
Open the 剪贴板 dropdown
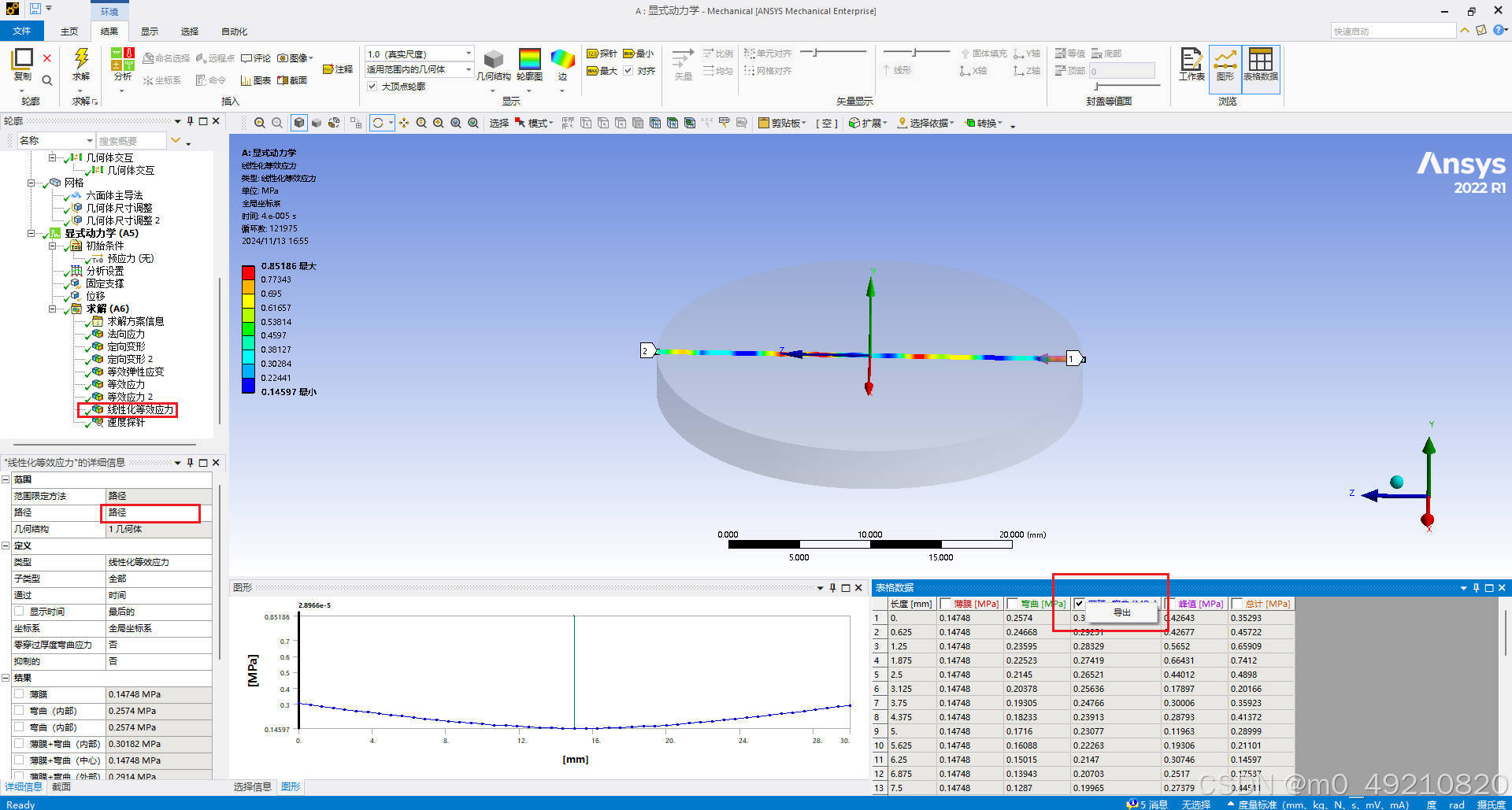point(782,123)
